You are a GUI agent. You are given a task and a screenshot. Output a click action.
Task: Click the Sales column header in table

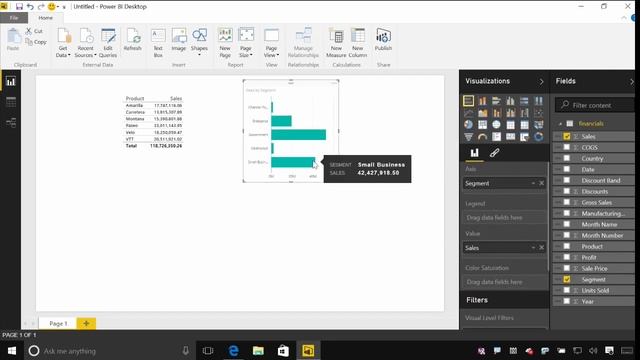click(176, 98)
